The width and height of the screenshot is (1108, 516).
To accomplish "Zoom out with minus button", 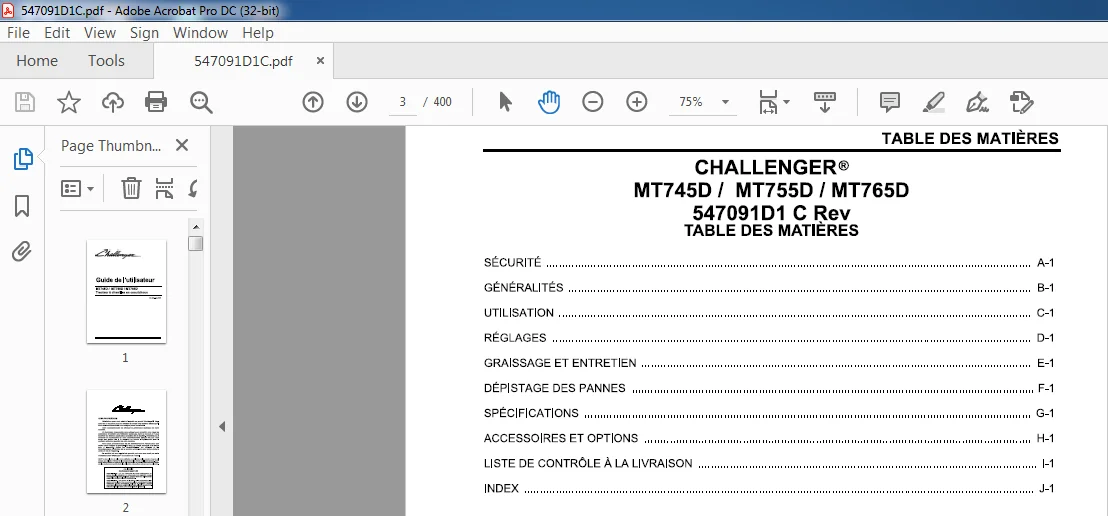I will point(592,102).
